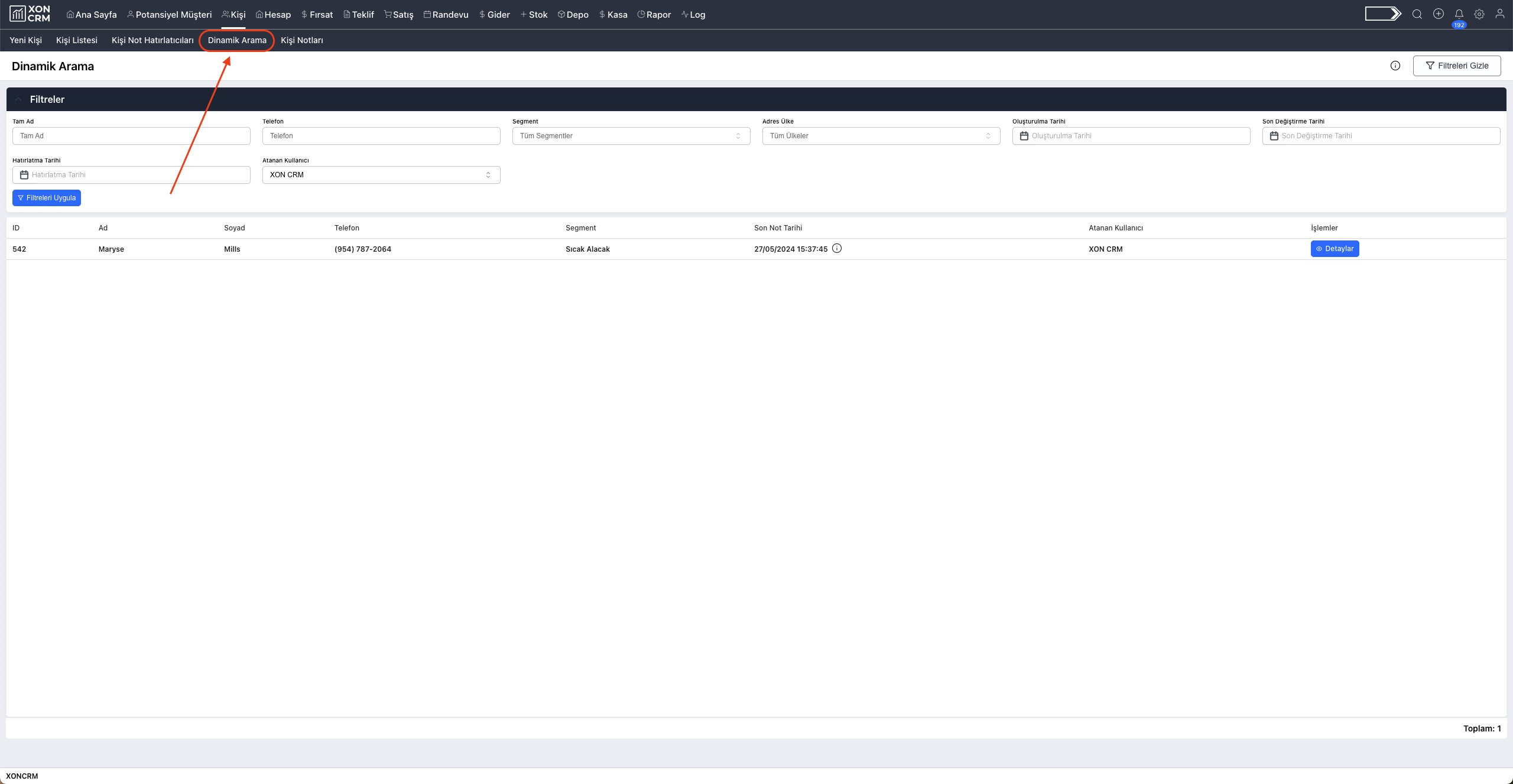
Task: Open the notifications bell icon
Action: coord(1459,14)
